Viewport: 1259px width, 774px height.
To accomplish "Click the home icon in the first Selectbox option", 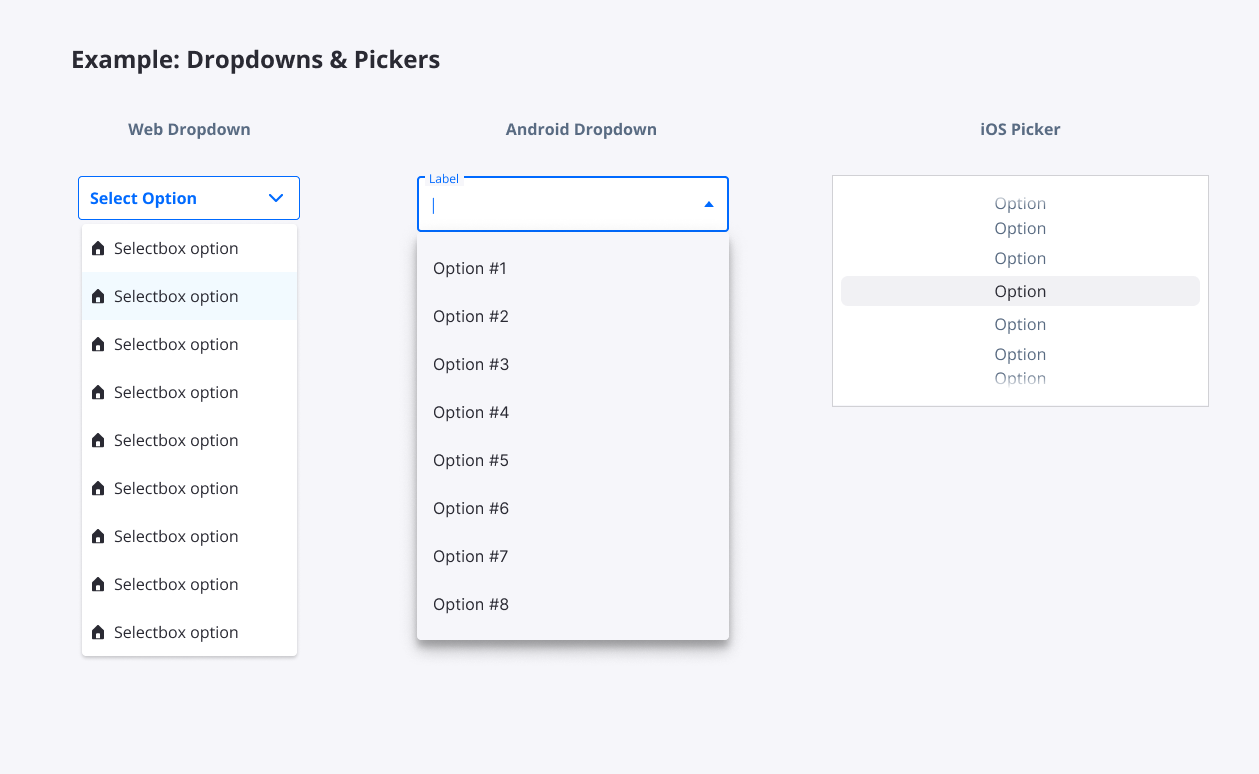I will 98,249.
